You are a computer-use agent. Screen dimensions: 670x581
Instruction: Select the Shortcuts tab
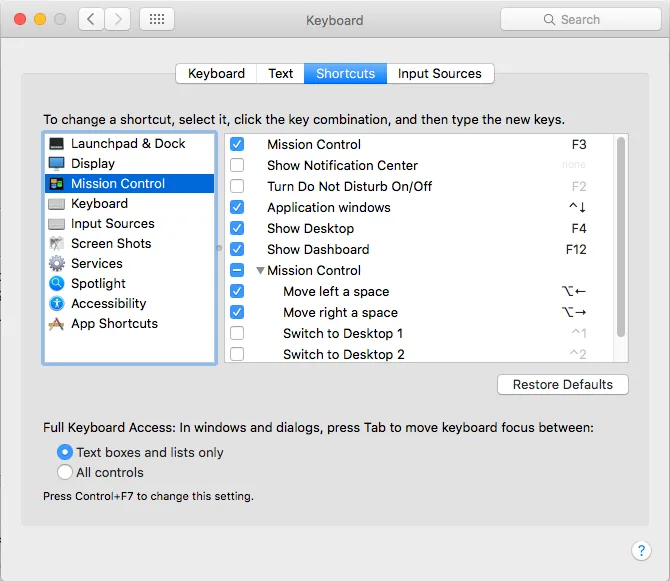tap(345, 73)
